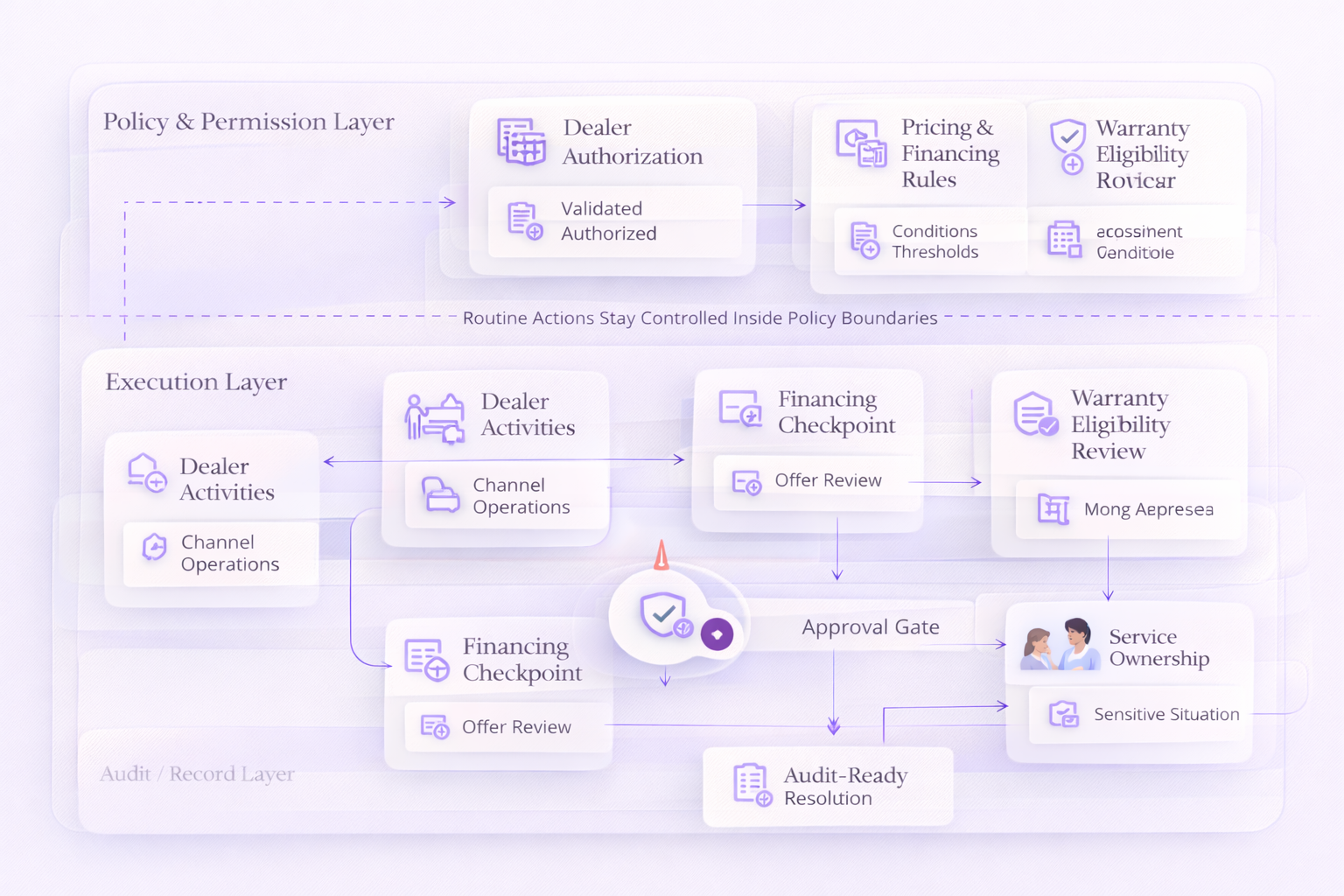Toggle the Sensitive Situation flag

[x=1137, y=714]
